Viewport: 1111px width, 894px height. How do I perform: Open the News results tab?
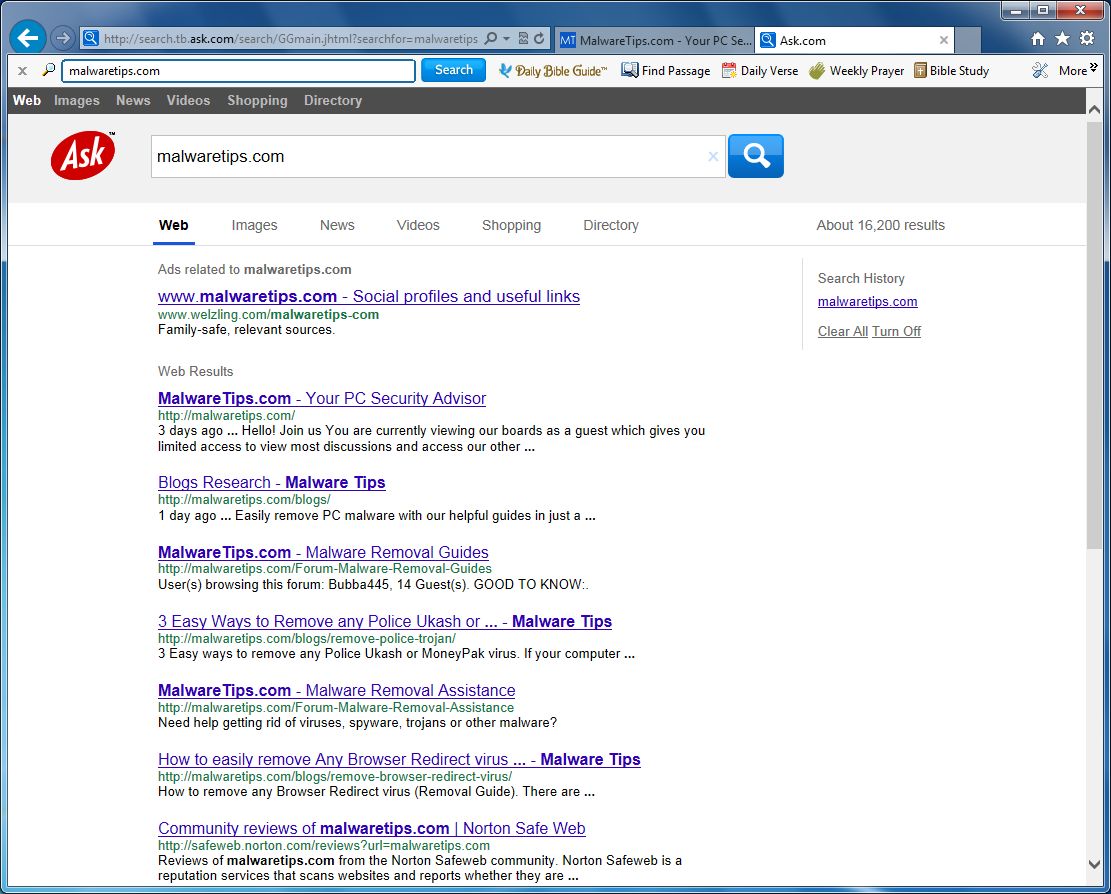tap(337, 225)
